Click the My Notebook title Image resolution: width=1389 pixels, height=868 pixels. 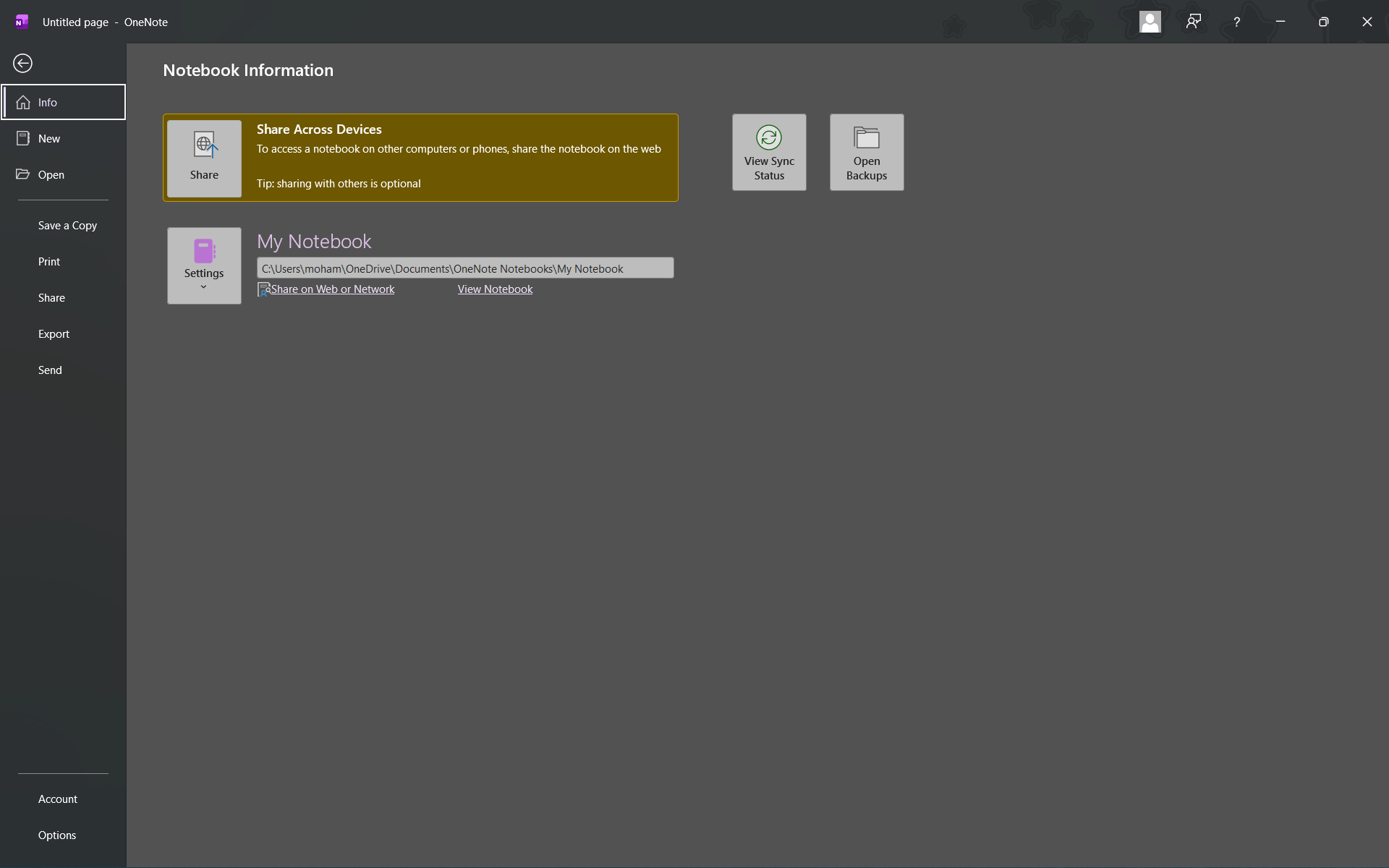314,241
